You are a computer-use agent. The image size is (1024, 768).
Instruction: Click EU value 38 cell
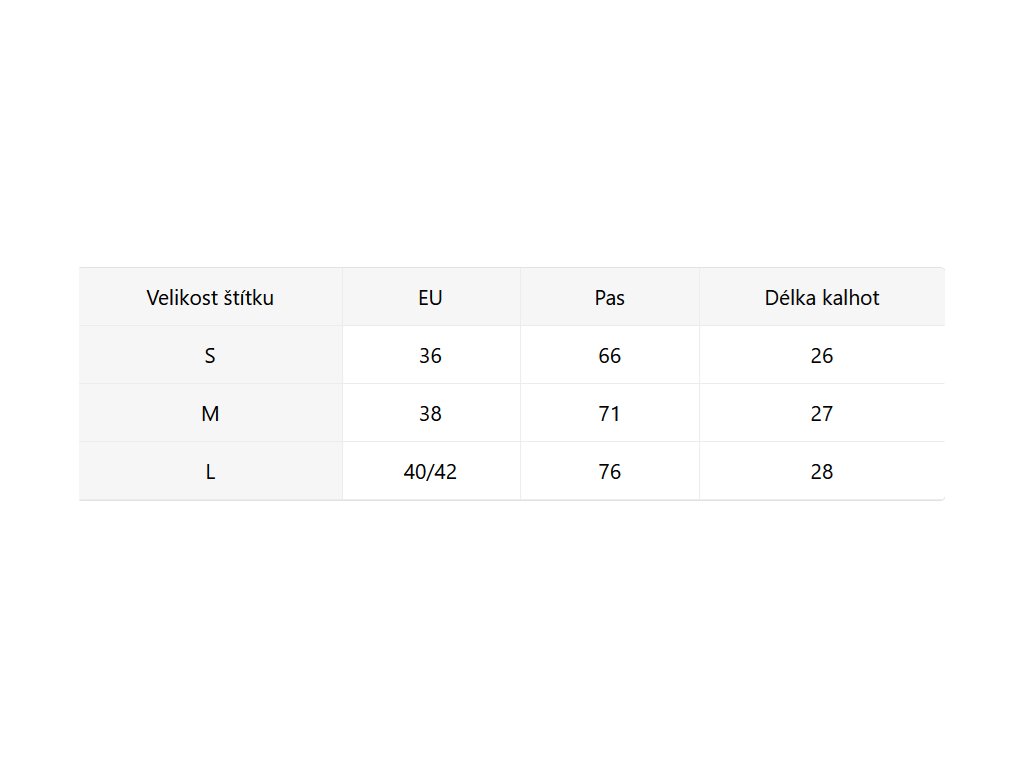[x=430, y=413]
